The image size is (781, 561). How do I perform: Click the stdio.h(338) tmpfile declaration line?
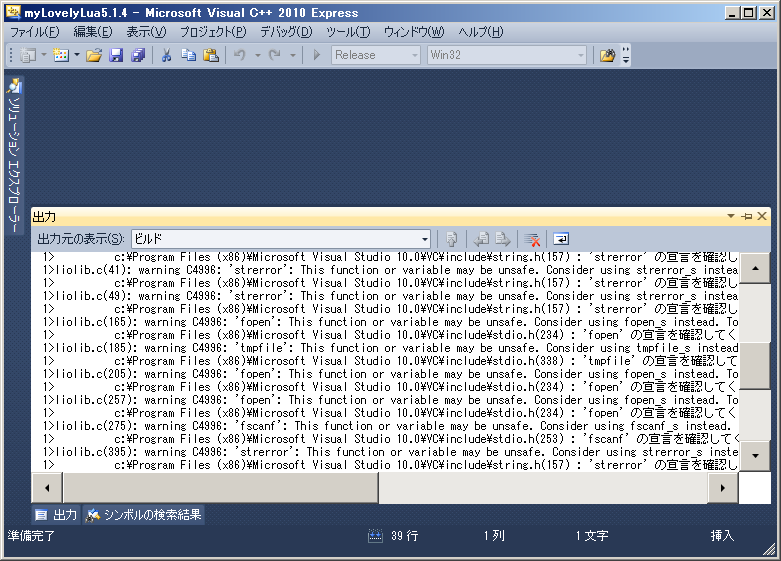coord(390,361)
